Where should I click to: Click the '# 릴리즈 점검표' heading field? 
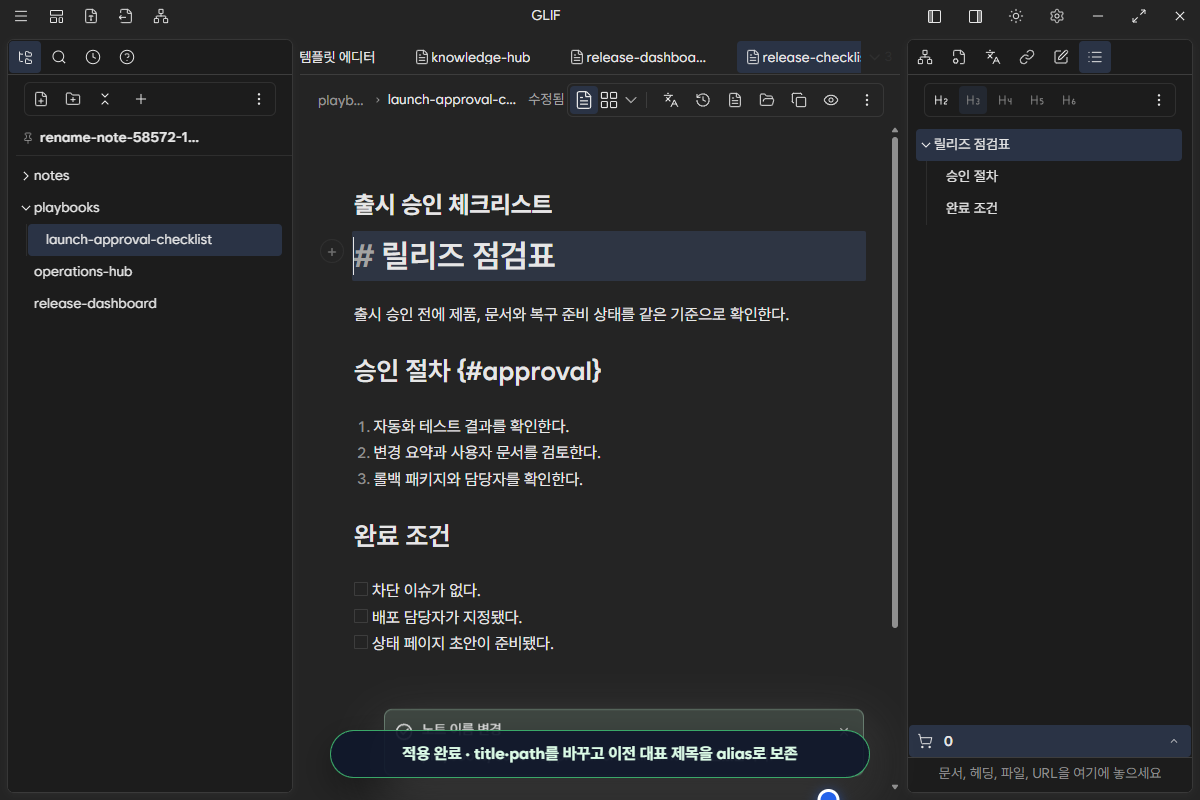(x=609, y=256)
